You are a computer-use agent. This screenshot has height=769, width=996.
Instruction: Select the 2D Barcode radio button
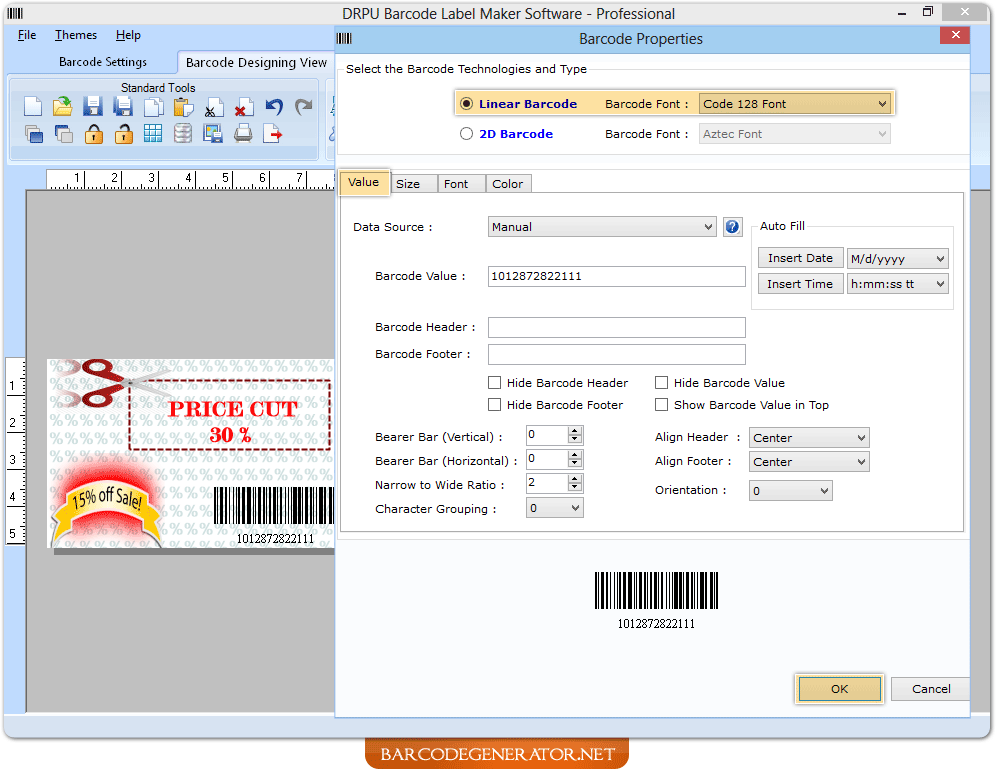(466, 134)
